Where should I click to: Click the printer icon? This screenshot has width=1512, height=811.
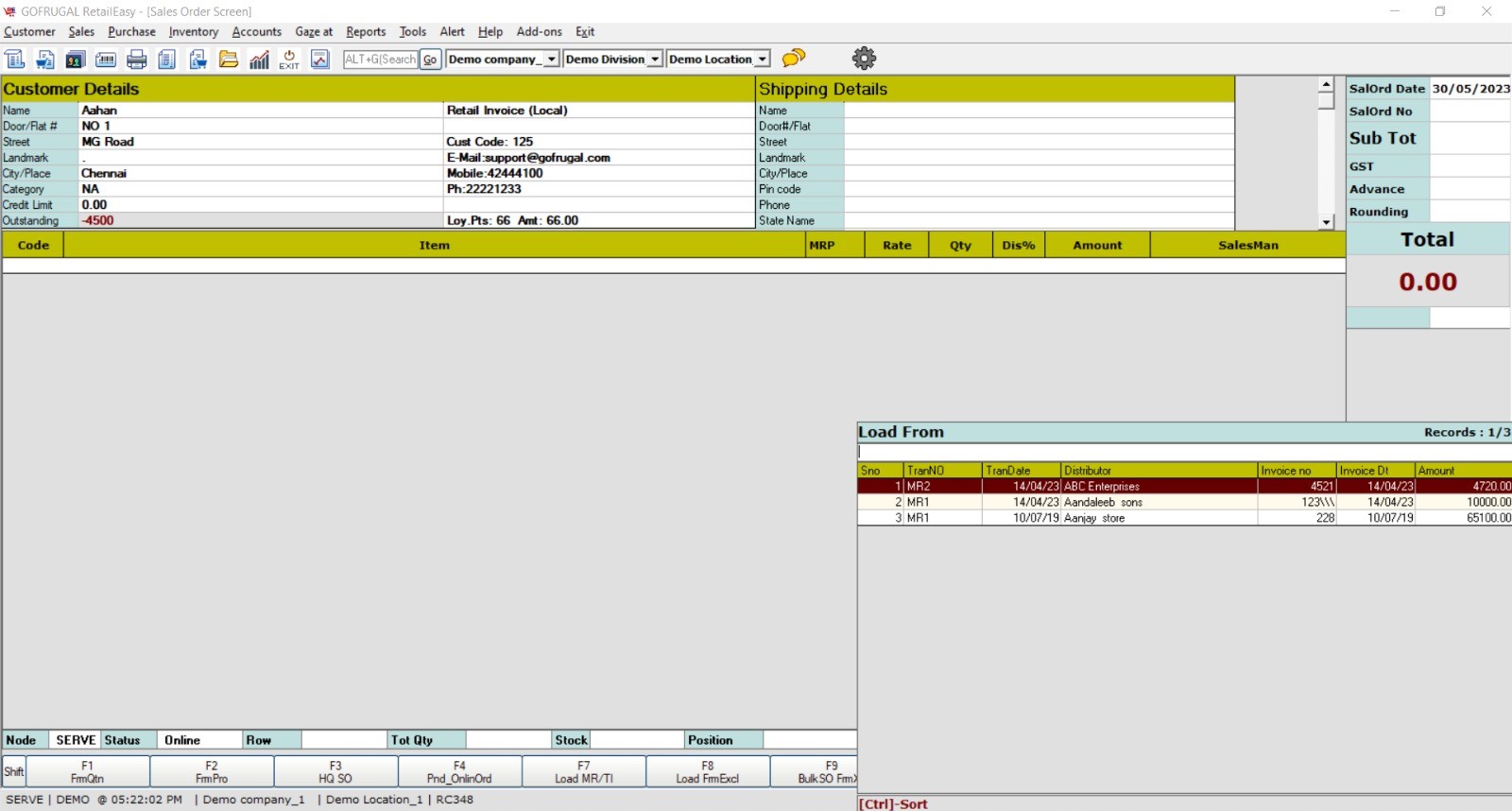click(137, 59)
